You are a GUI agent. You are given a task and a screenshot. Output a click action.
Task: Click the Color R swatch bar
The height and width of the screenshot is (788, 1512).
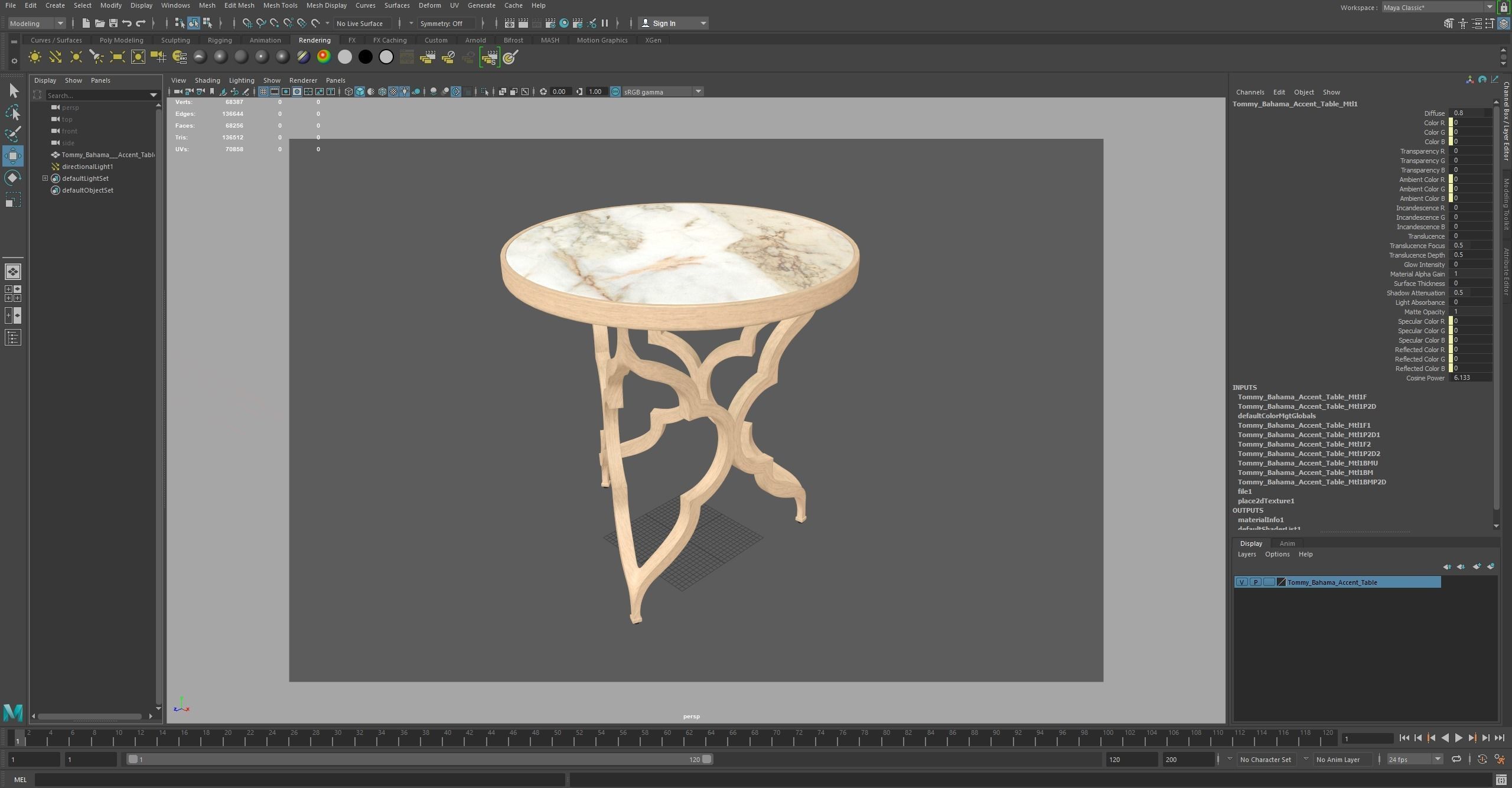tap(1451, 123)
